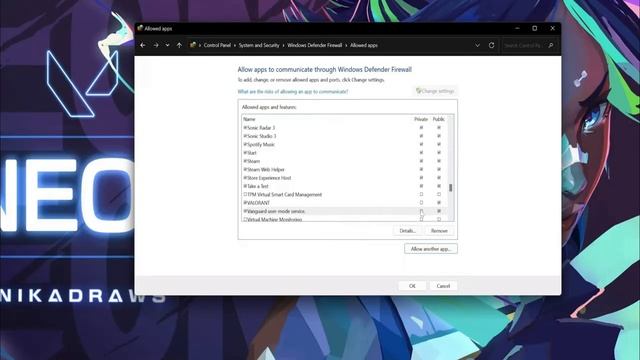640x360 pixels.
Task: Toggle the Private checkbox for Start
Action: click(x=421, y=153)
